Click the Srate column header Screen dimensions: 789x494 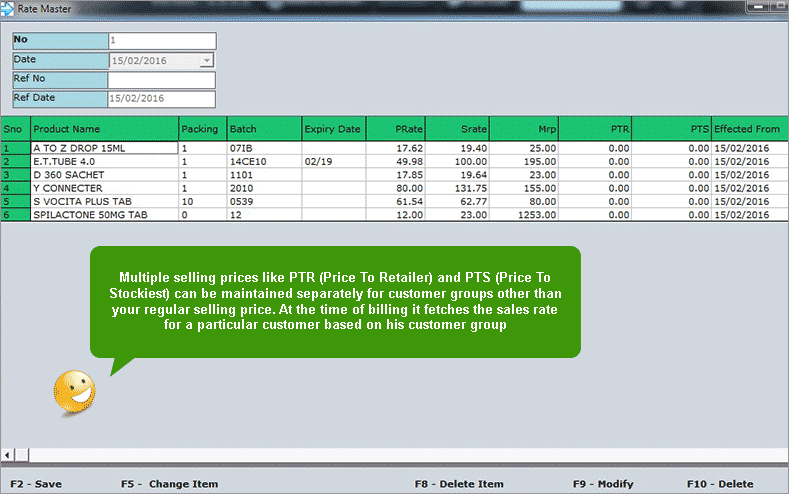[x=457, y=129]
